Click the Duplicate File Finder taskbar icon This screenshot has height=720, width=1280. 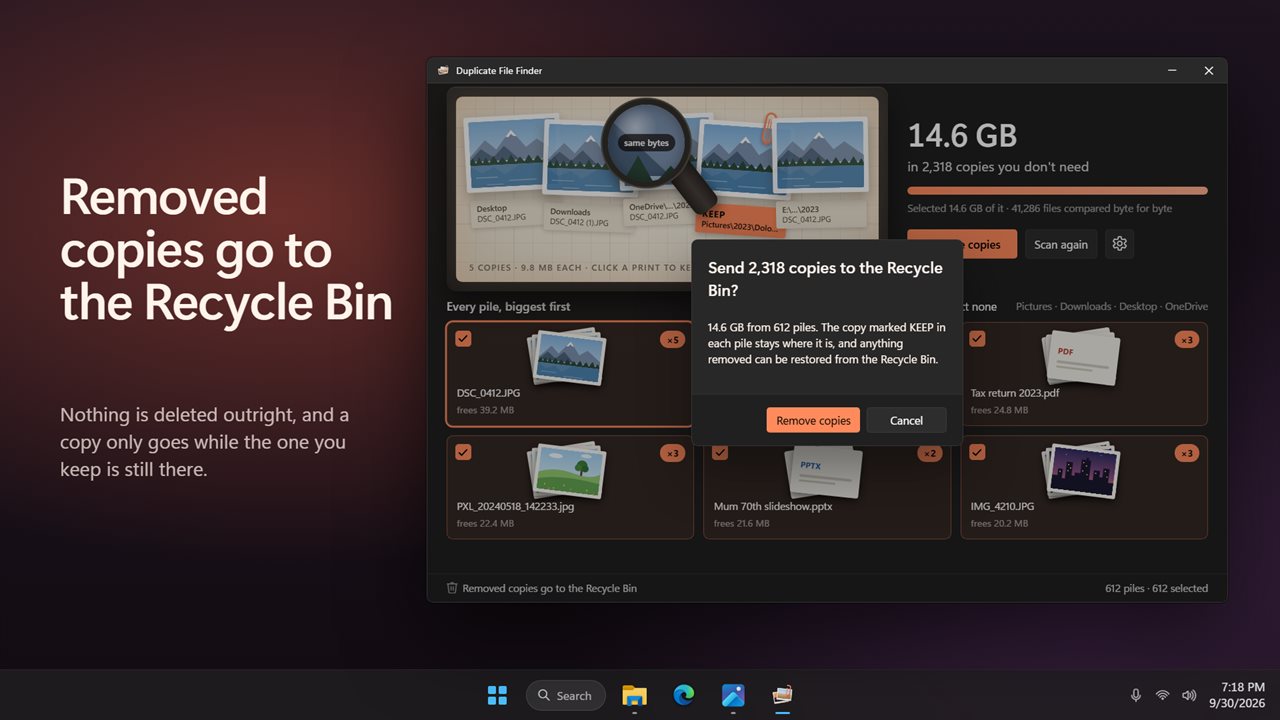[783, 695]
